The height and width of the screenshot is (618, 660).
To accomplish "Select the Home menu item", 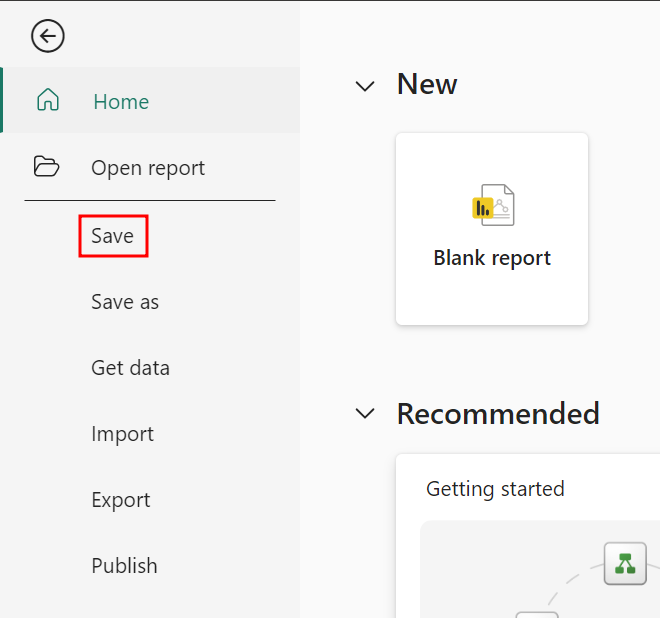I will [x=150, y=100].
